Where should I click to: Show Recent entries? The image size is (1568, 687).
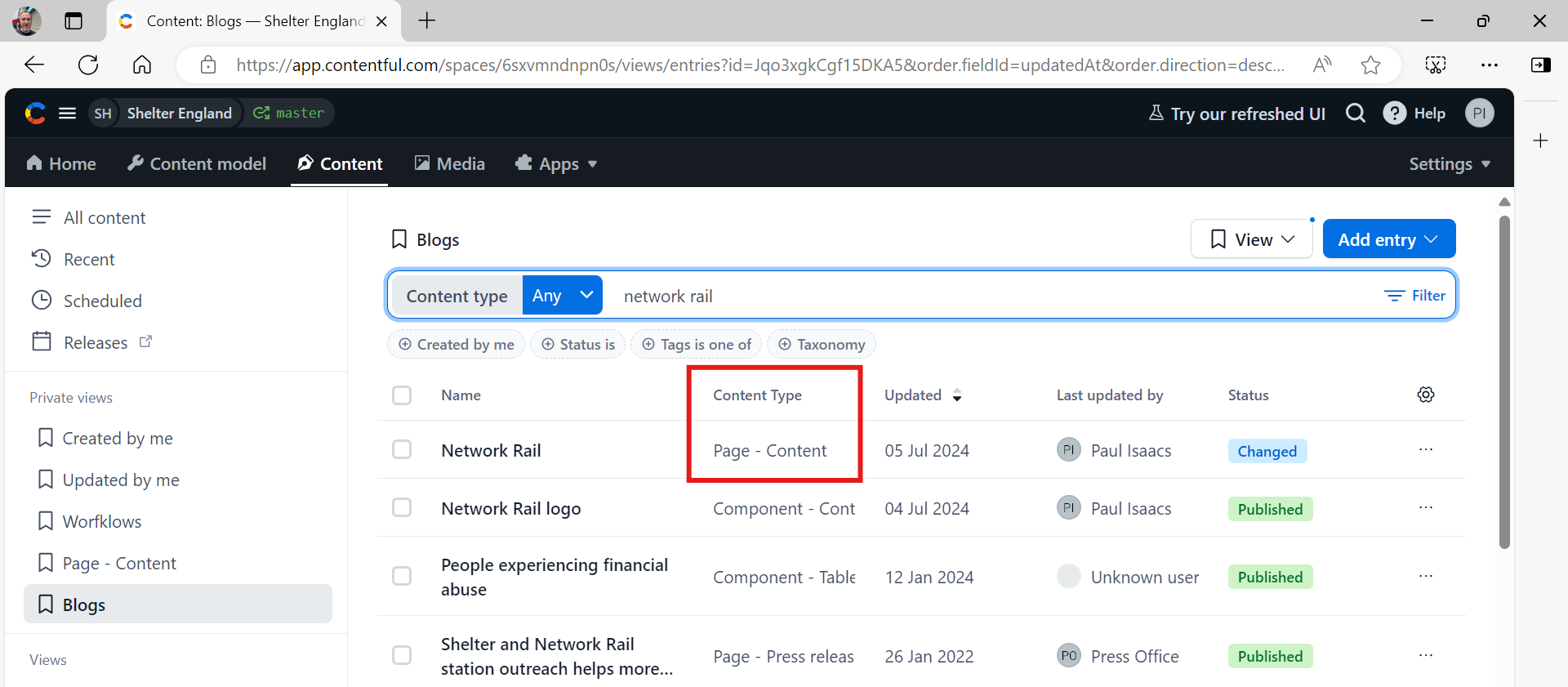tap(73, 260)
